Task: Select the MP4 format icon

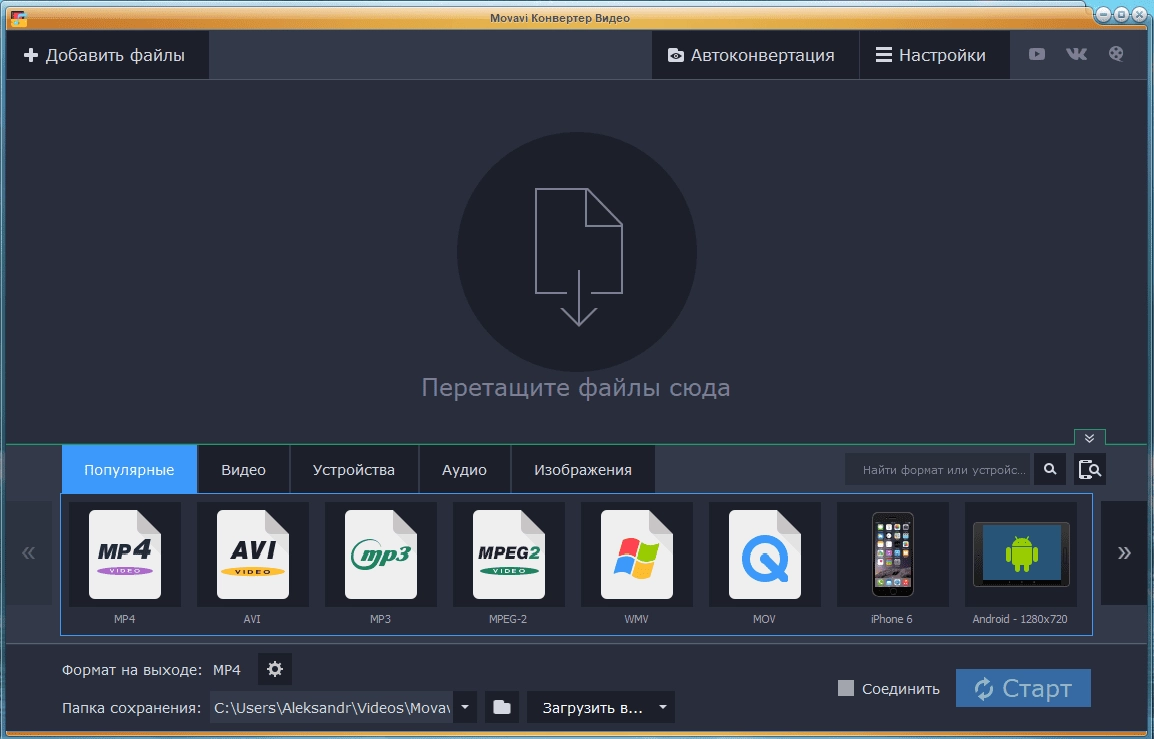Action: tap(124, 554)
